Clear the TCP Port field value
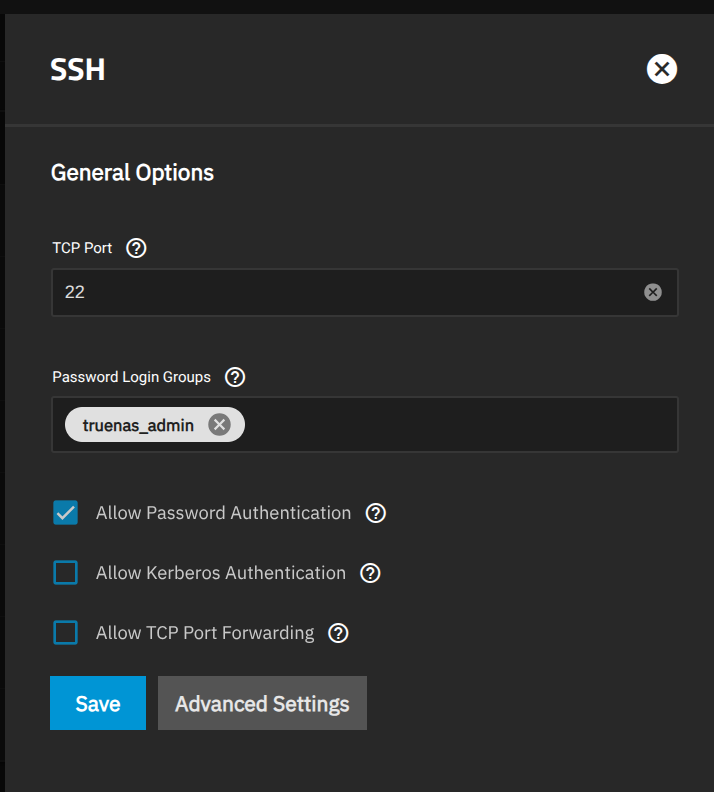Image resolution: width=714 pixels, height=792 pixels. pos(653,292)
